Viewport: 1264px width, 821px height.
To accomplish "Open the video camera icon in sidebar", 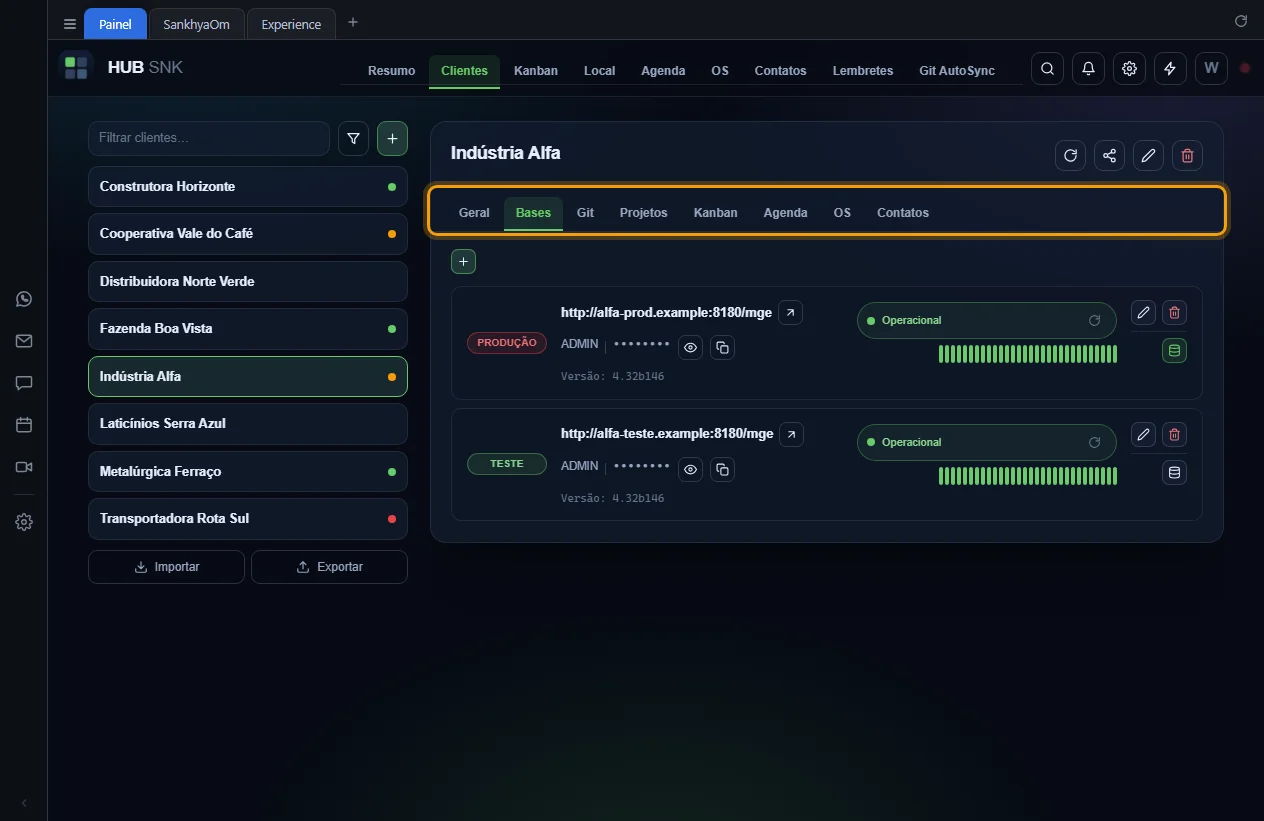I will [x=24, y=467].
